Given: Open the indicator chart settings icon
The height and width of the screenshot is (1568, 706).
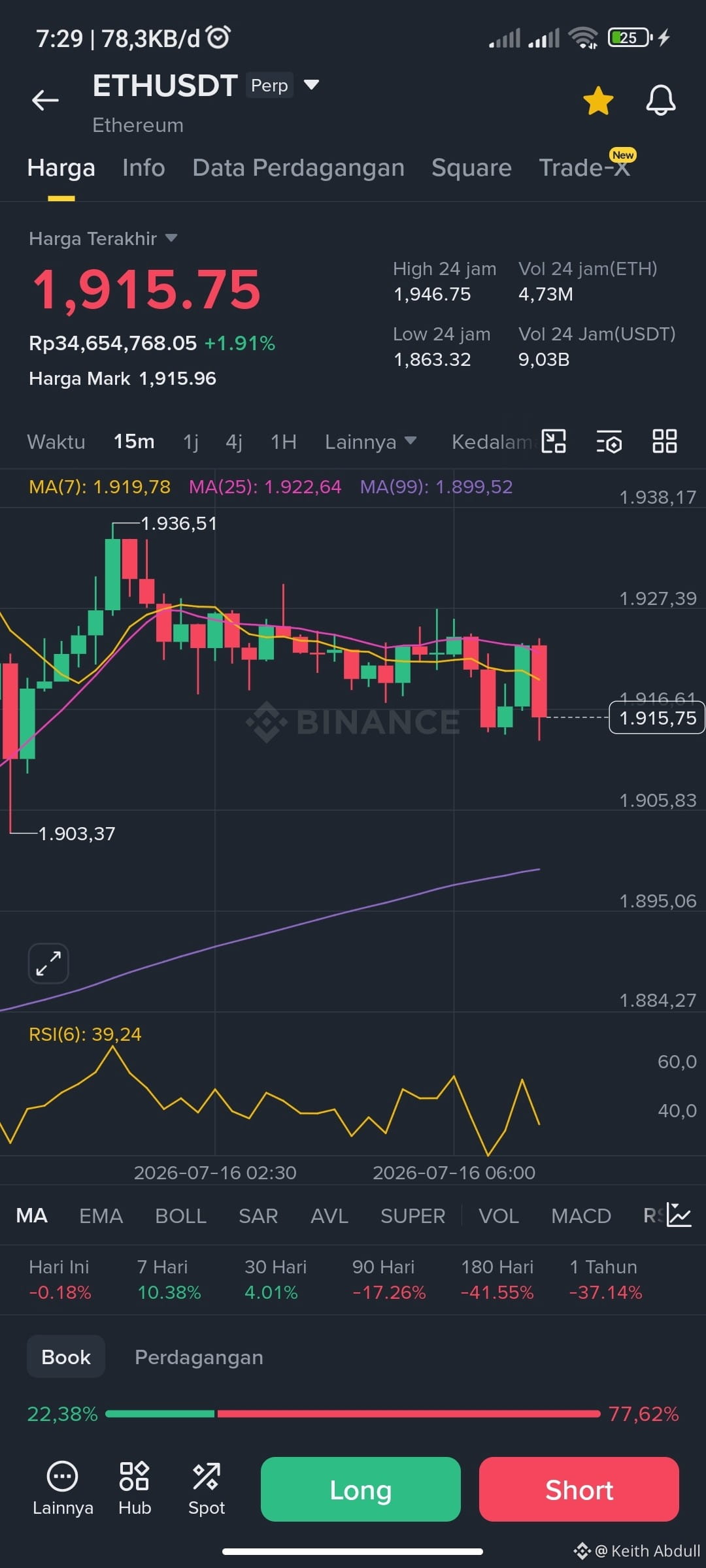Looking at the screenshot, I should [x=679, y=1215].
